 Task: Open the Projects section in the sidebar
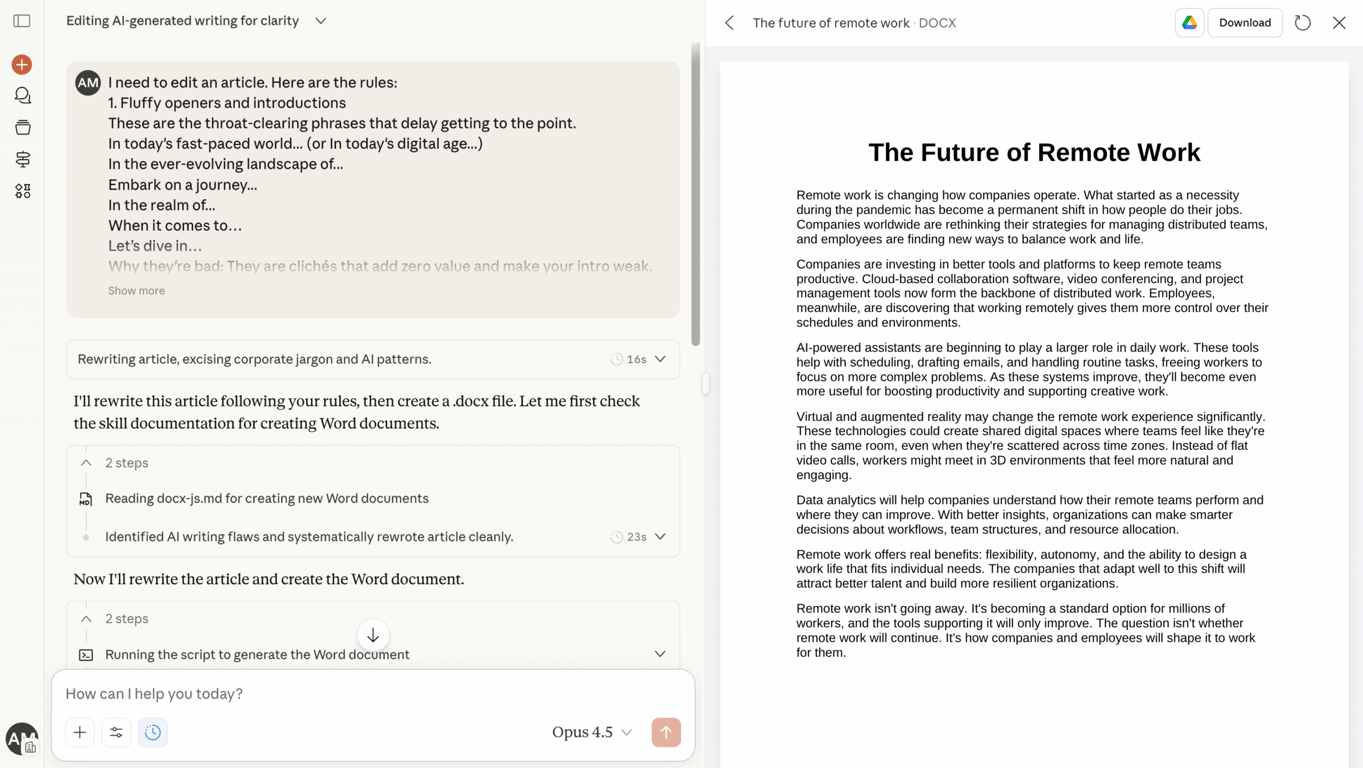click(x=21, y=127)
